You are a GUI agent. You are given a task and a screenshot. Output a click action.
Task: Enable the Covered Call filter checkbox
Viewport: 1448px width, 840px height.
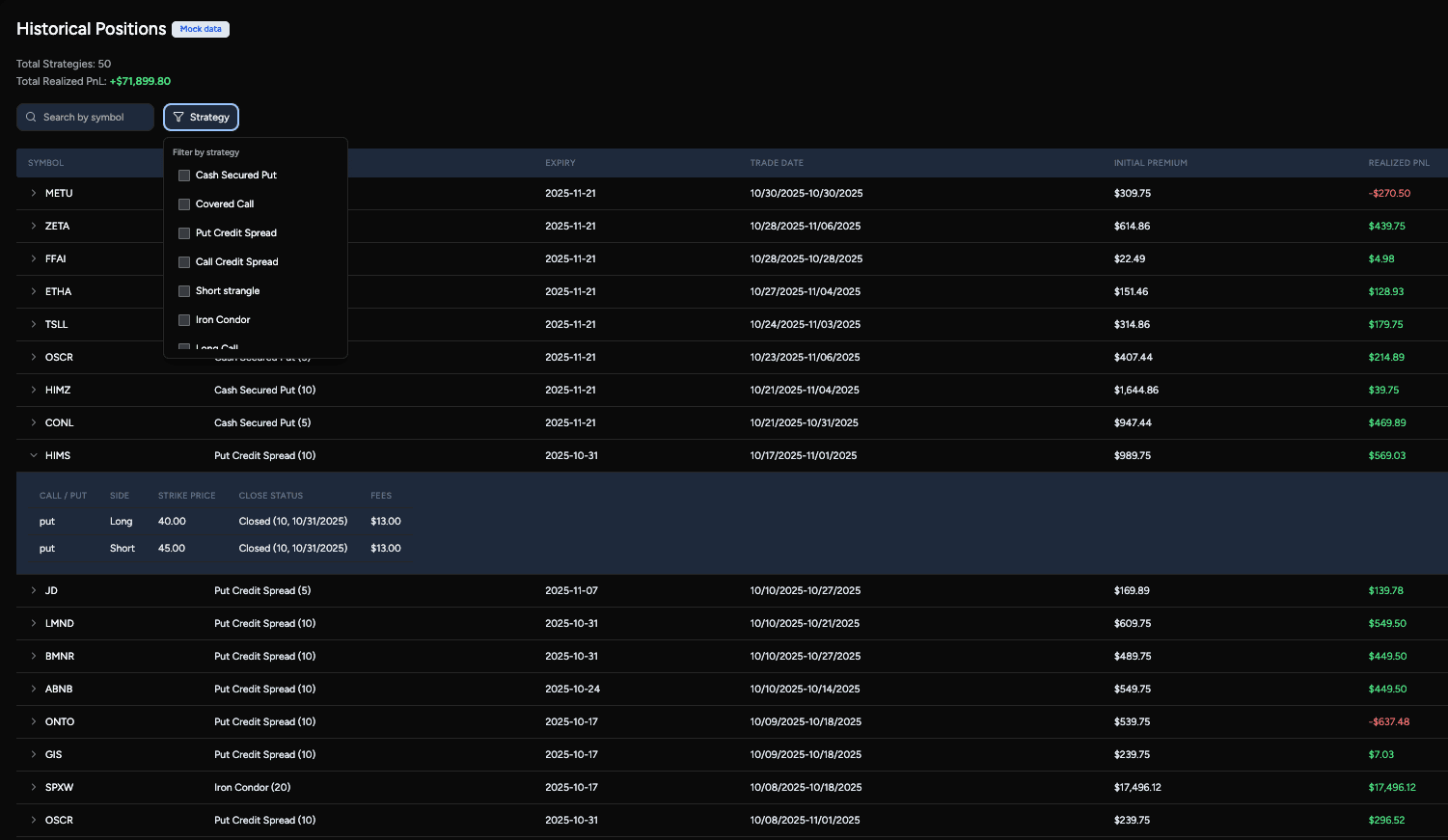coord(184,204)
